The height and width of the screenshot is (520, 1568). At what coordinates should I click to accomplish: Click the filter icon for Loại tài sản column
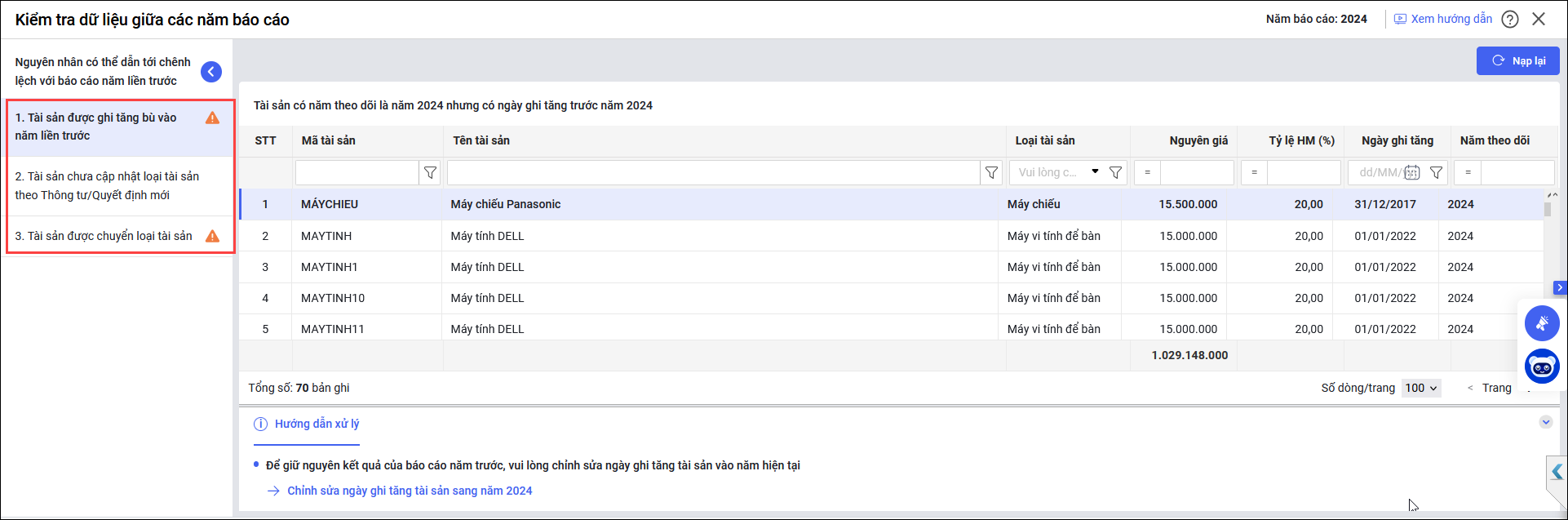pyautogui.click(x=1115, y=172)
